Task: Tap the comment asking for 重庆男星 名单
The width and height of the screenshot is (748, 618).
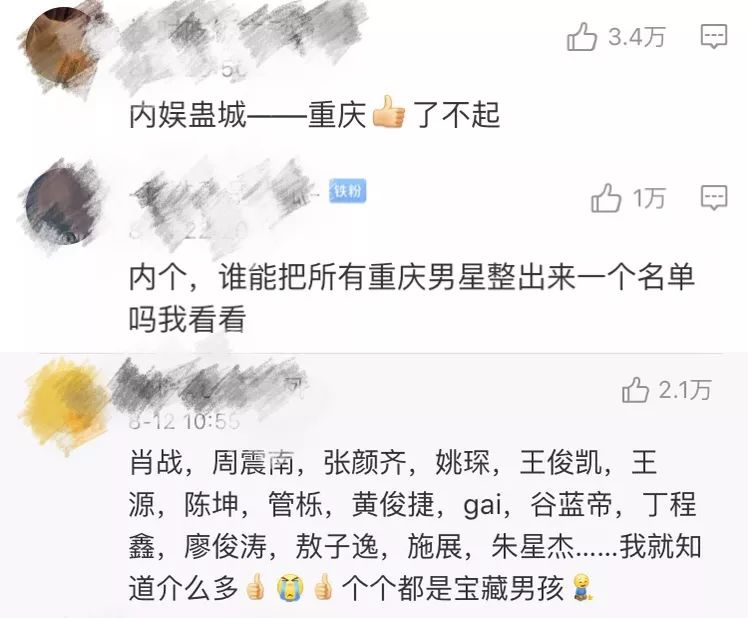Action: pos(411,297)
